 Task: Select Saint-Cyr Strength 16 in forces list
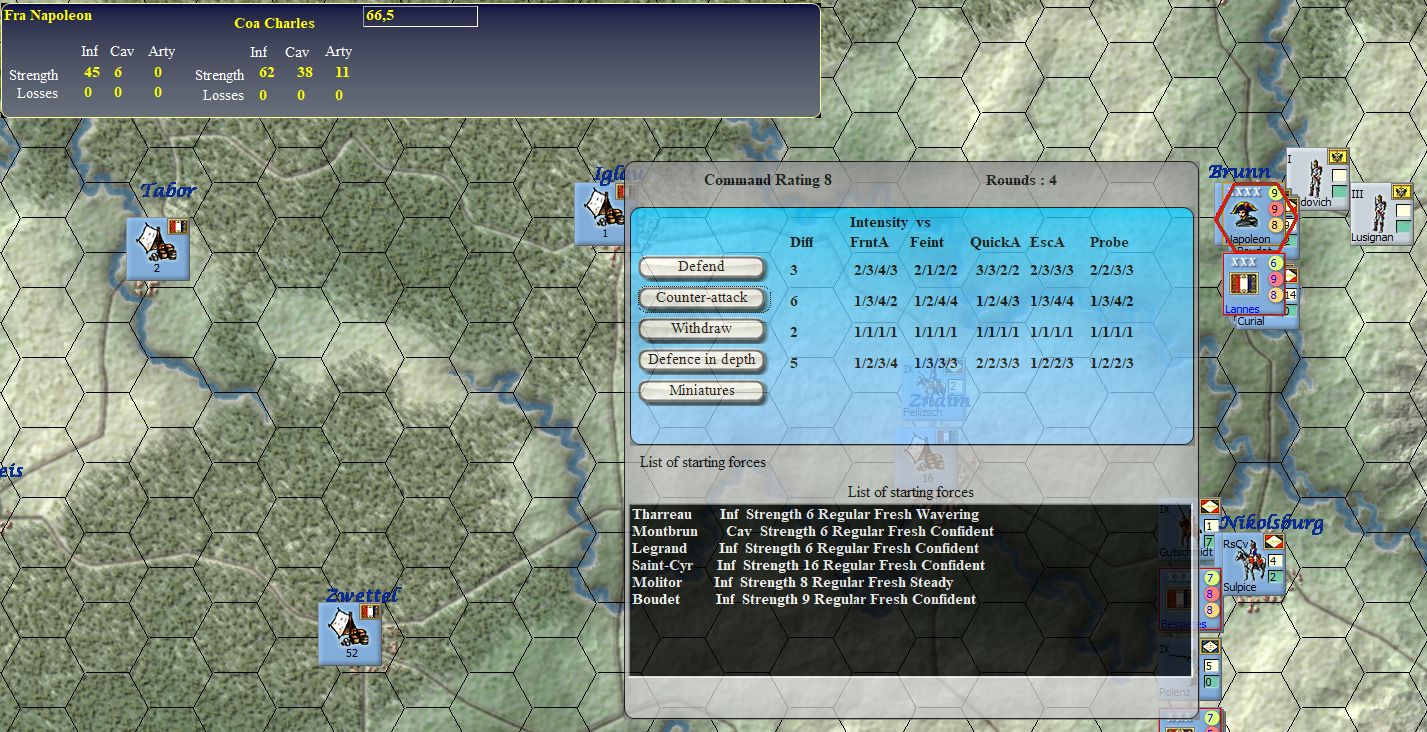[x=808, y=565]
